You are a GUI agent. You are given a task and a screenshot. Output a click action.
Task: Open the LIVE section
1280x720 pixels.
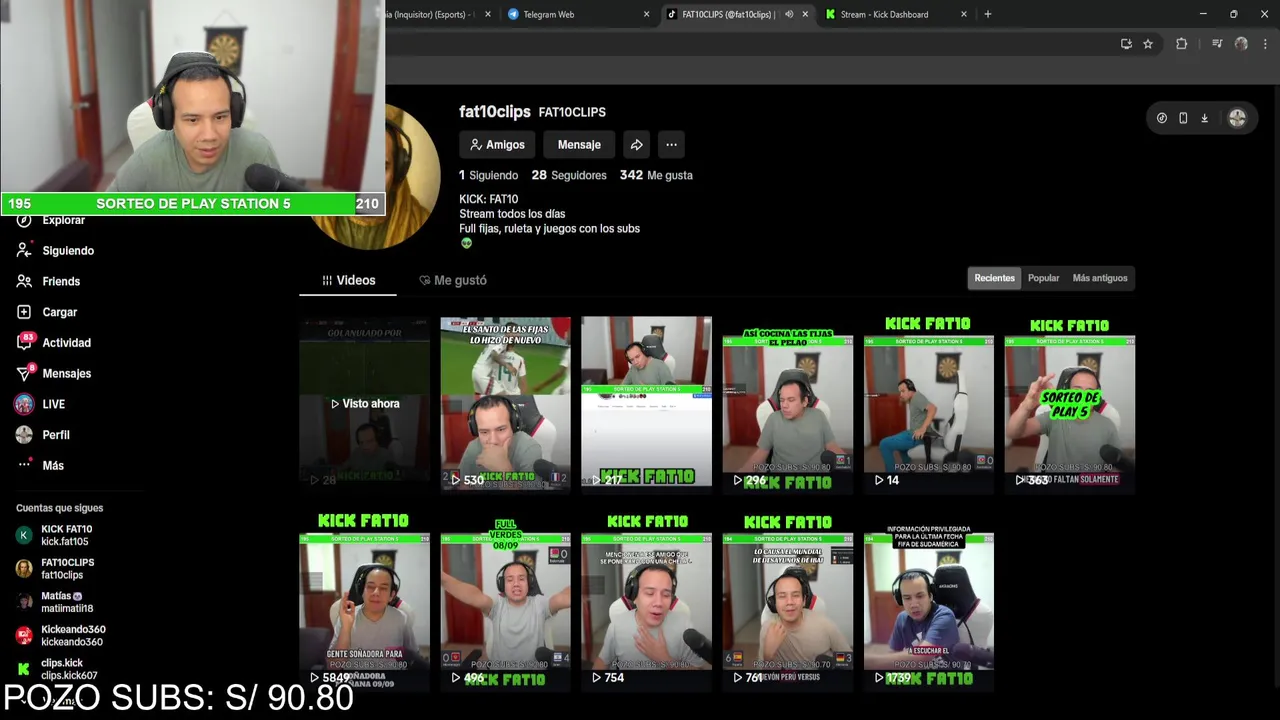[41, 404]
